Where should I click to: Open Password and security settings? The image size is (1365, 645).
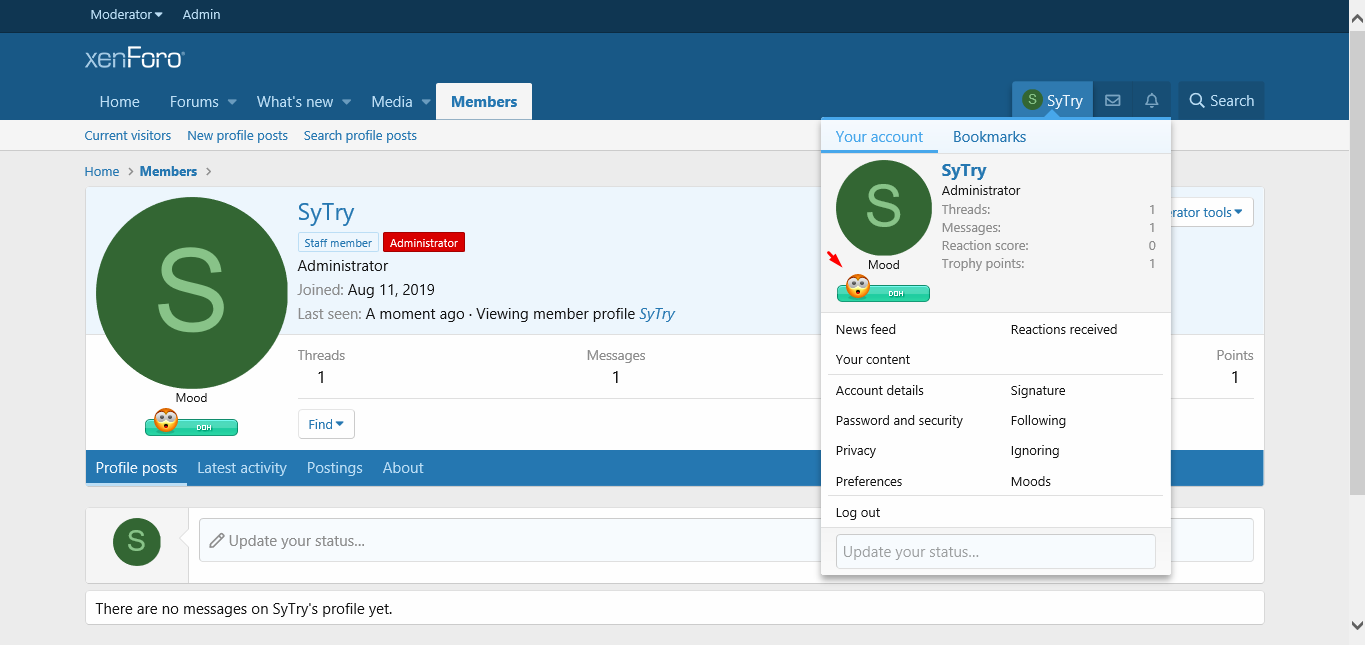[899, 421]
